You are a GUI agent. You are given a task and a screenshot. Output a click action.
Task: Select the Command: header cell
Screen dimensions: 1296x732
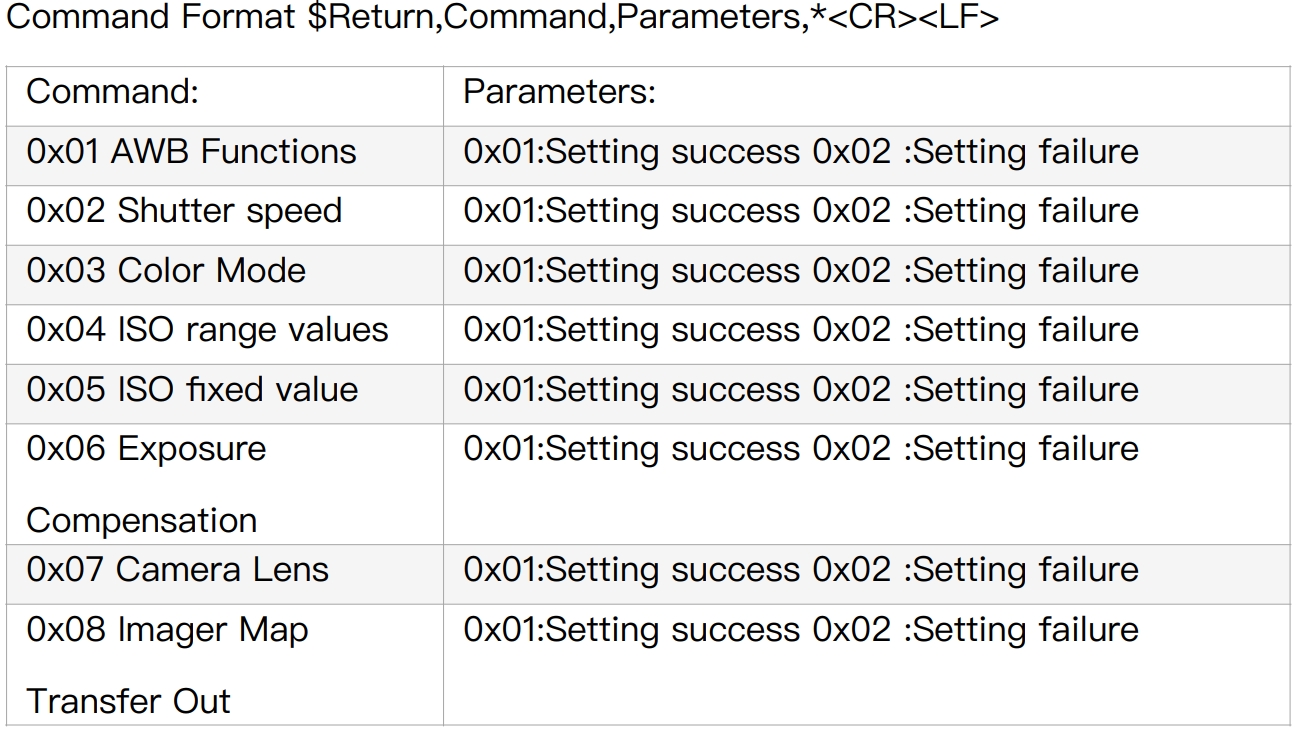coord(113,92)
